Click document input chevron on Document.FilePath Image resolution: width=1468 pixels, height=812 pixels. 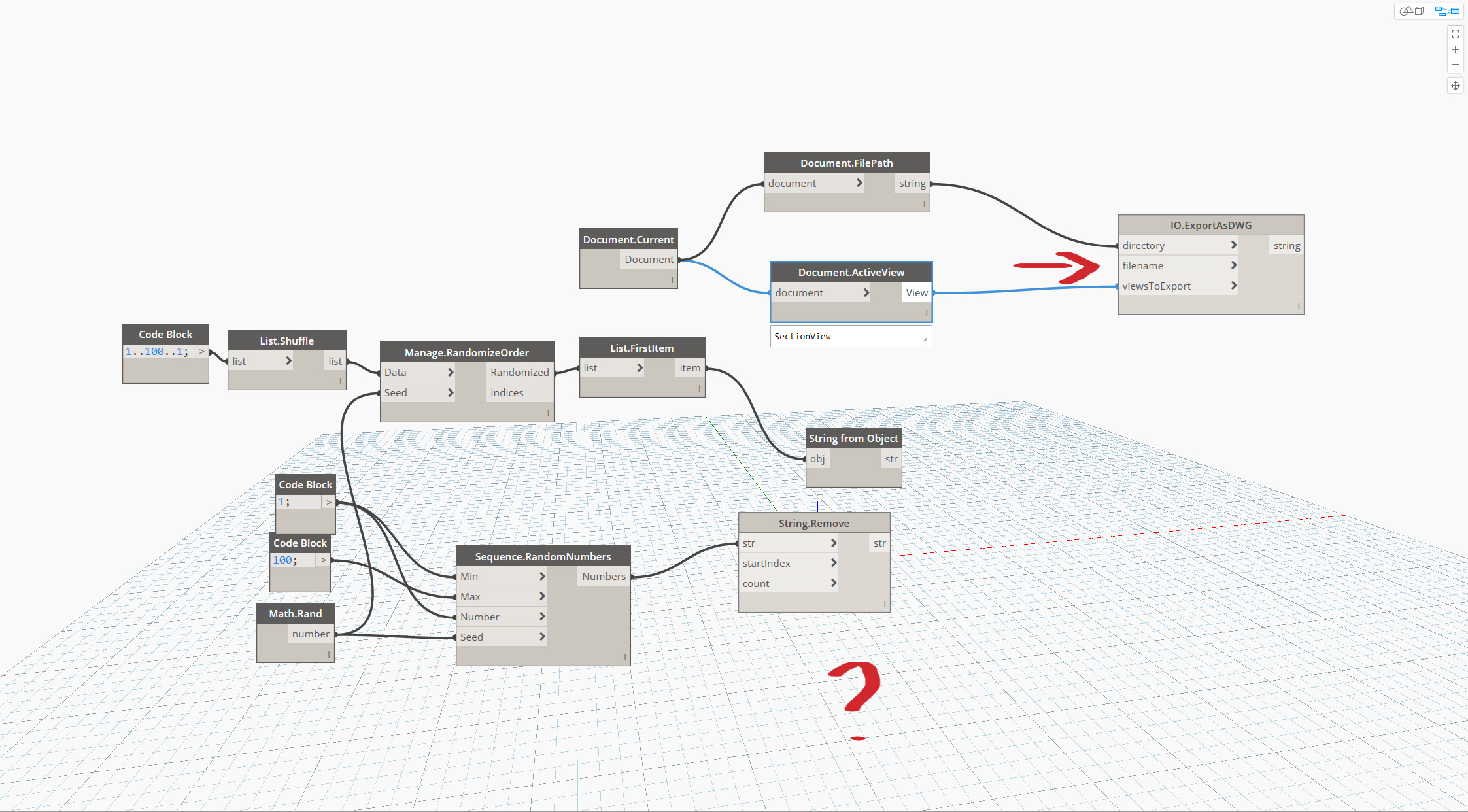(x=859, y=183)
